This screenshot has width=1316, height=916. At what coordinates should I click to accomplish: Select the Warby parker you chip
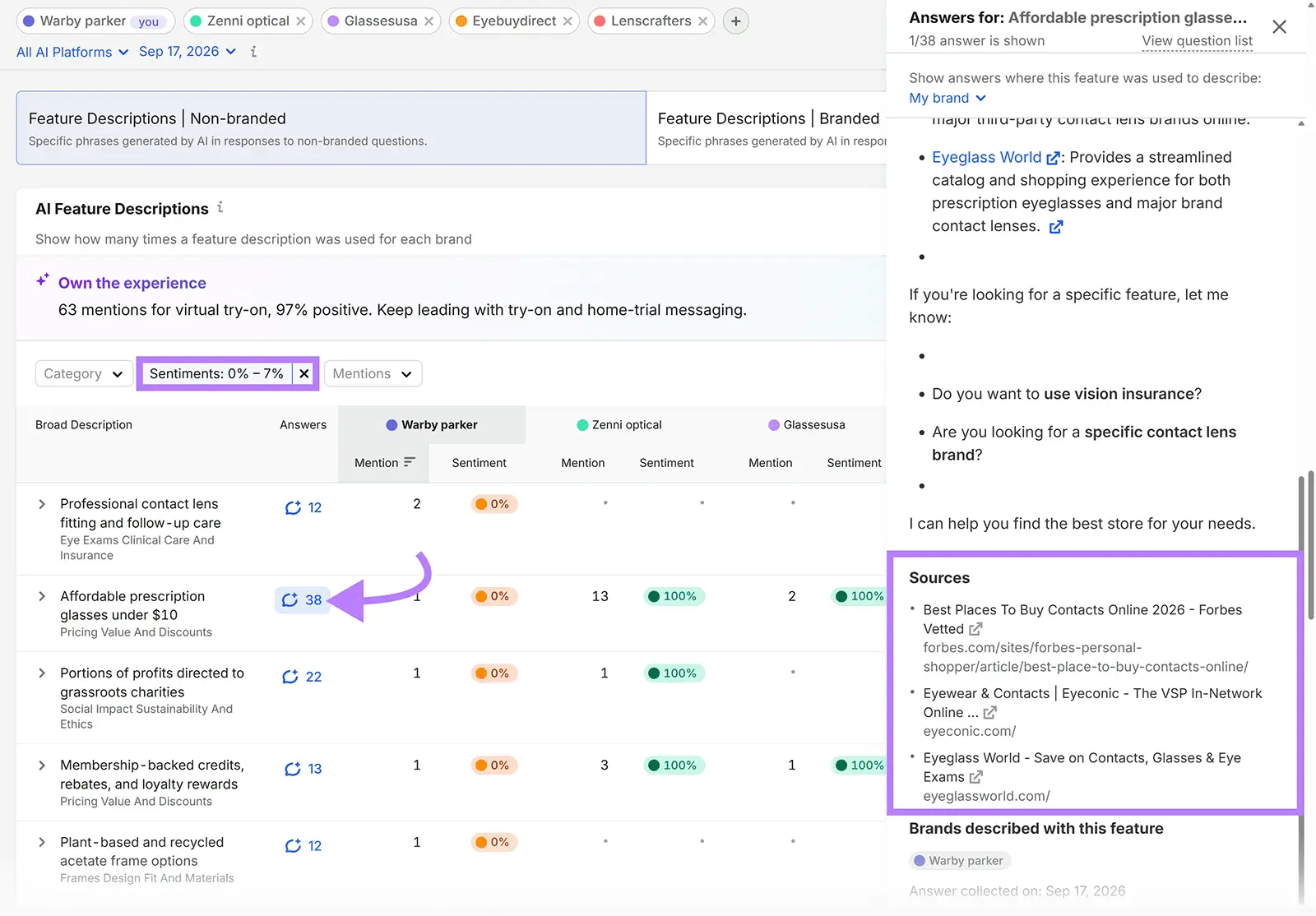95,21
